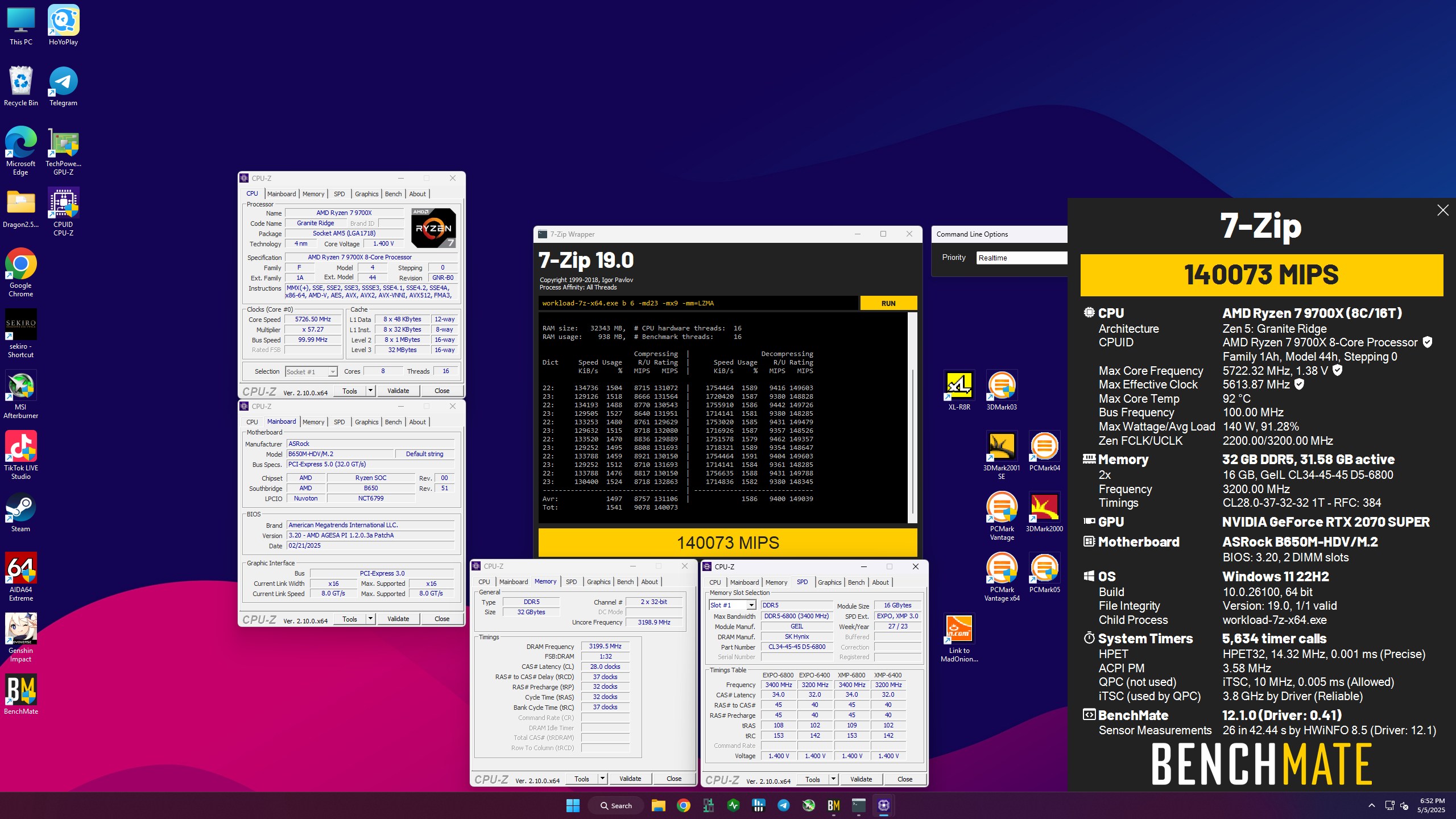This screenshot has width=1456, height=819.
Task: Open 3DMark2001 SE shortcut
Action: coord(1002,456)
